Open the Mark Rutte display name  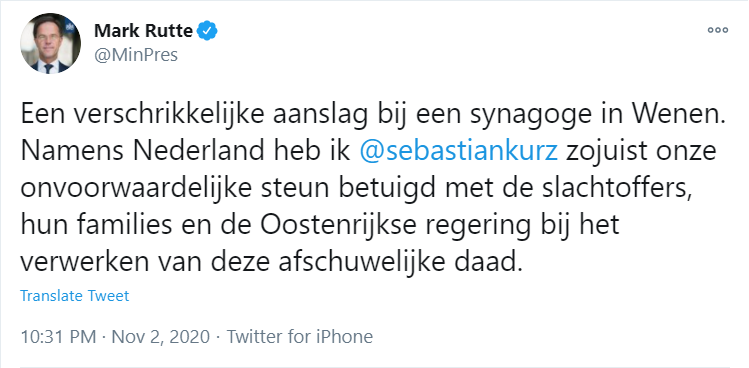click(x=143, y=31)
